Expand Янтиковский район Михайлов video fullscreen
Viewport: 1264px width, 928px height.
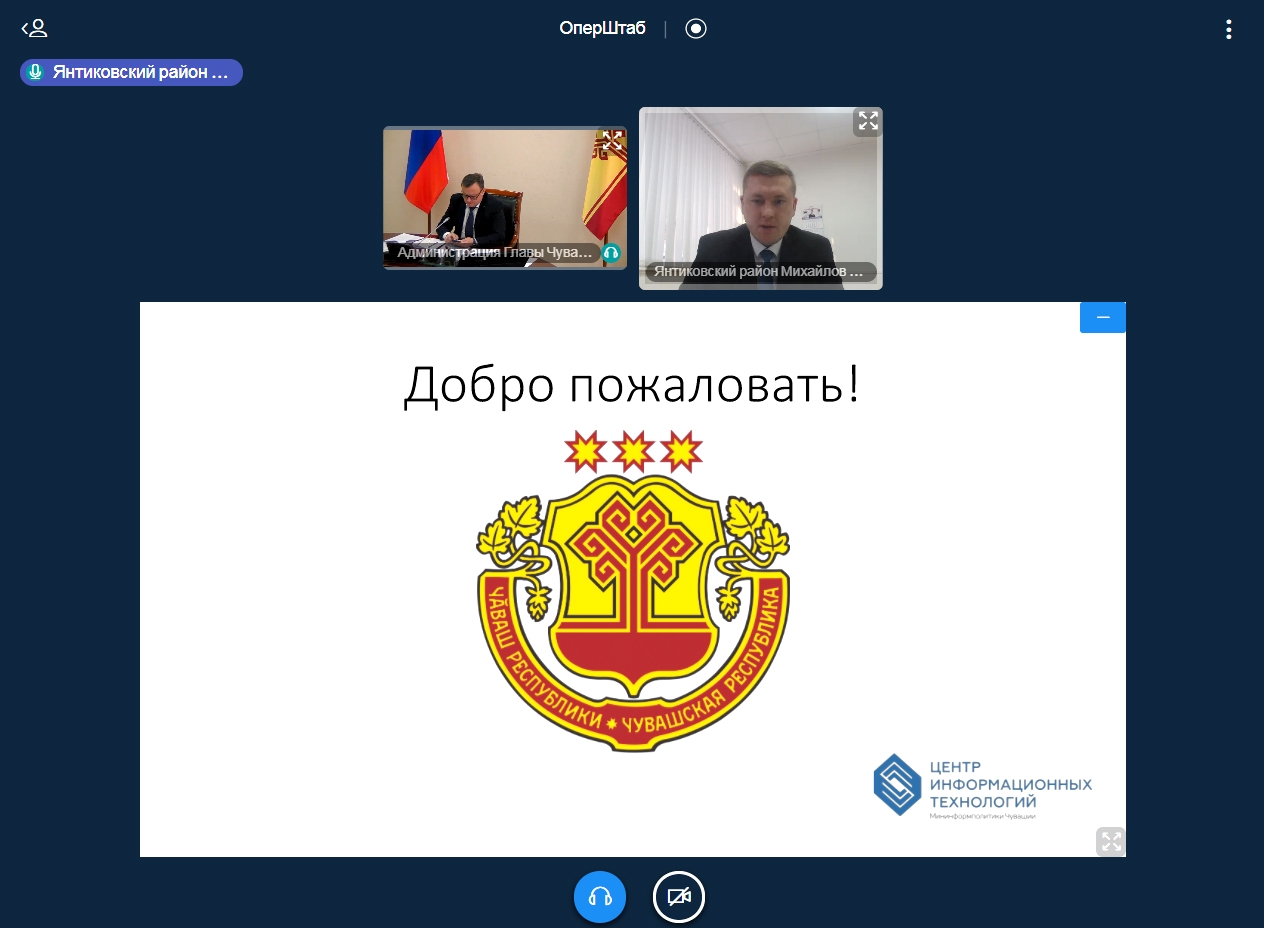click(x=868, y=121)
